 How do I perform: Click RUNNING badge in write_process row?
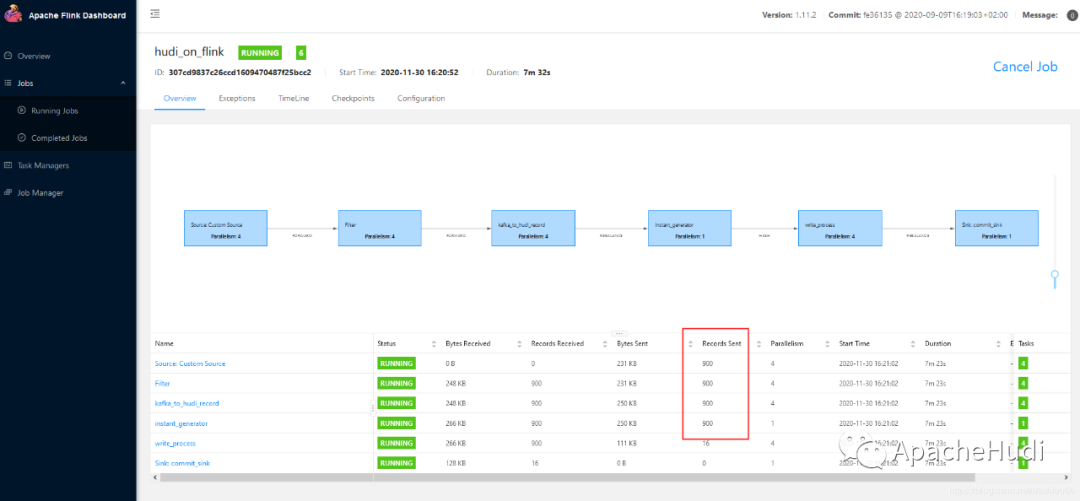point(397,443)
